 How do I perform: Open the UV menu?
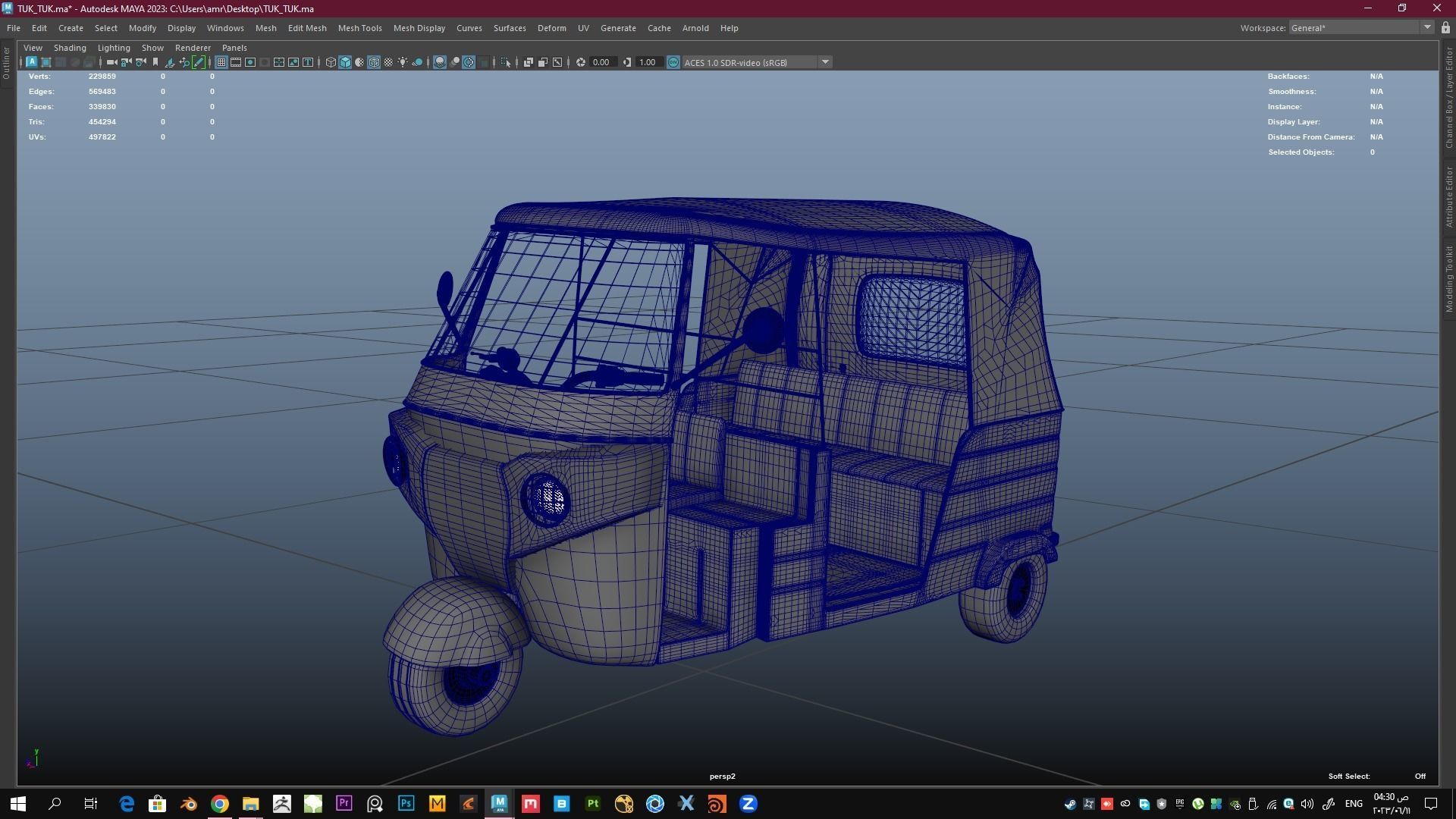coord(583,28)
